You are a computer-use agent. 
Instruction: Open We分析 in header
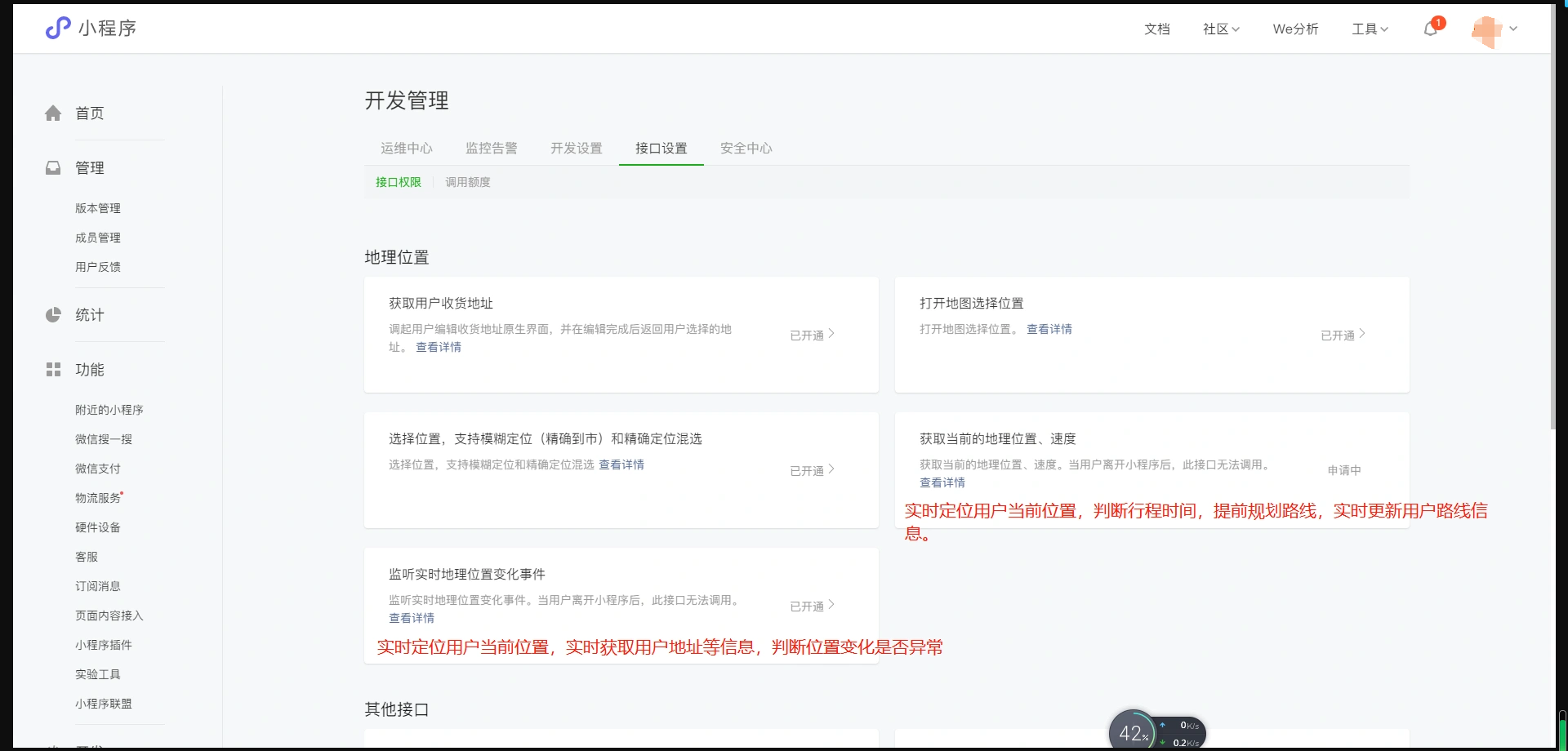coord(1295,29)
